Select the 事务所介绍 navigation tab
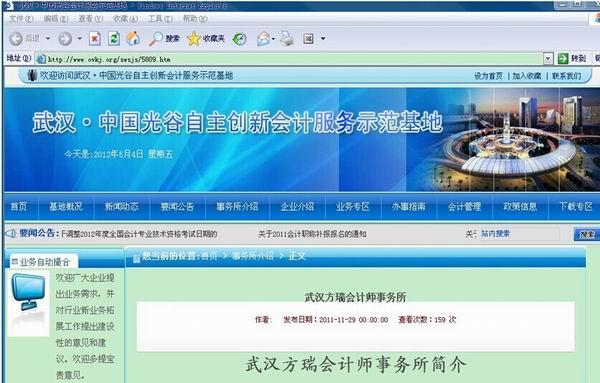The image size is (600, 383). [237, 207]
